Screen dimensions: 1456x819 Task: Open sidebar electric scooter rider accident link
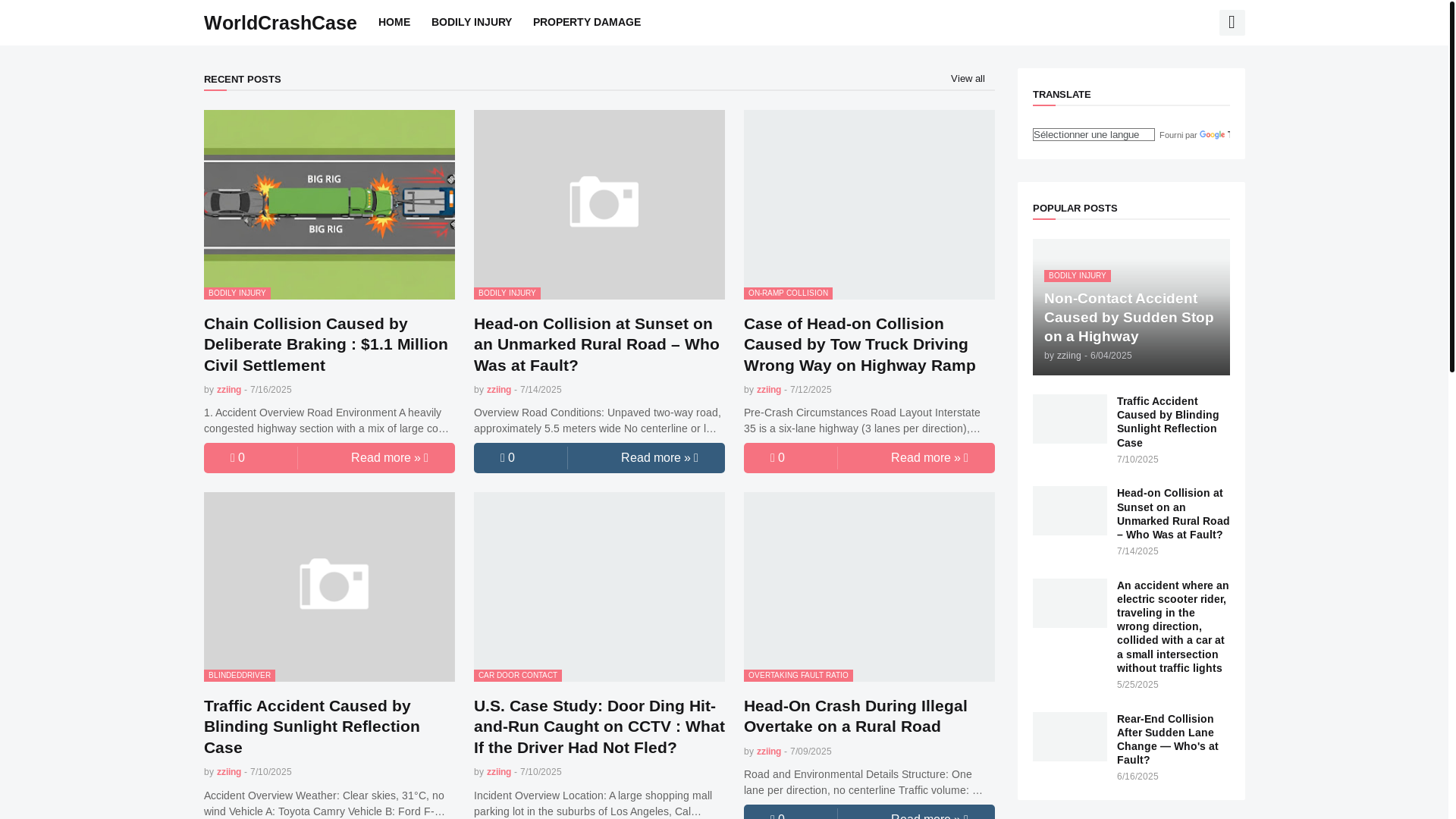1173,626
